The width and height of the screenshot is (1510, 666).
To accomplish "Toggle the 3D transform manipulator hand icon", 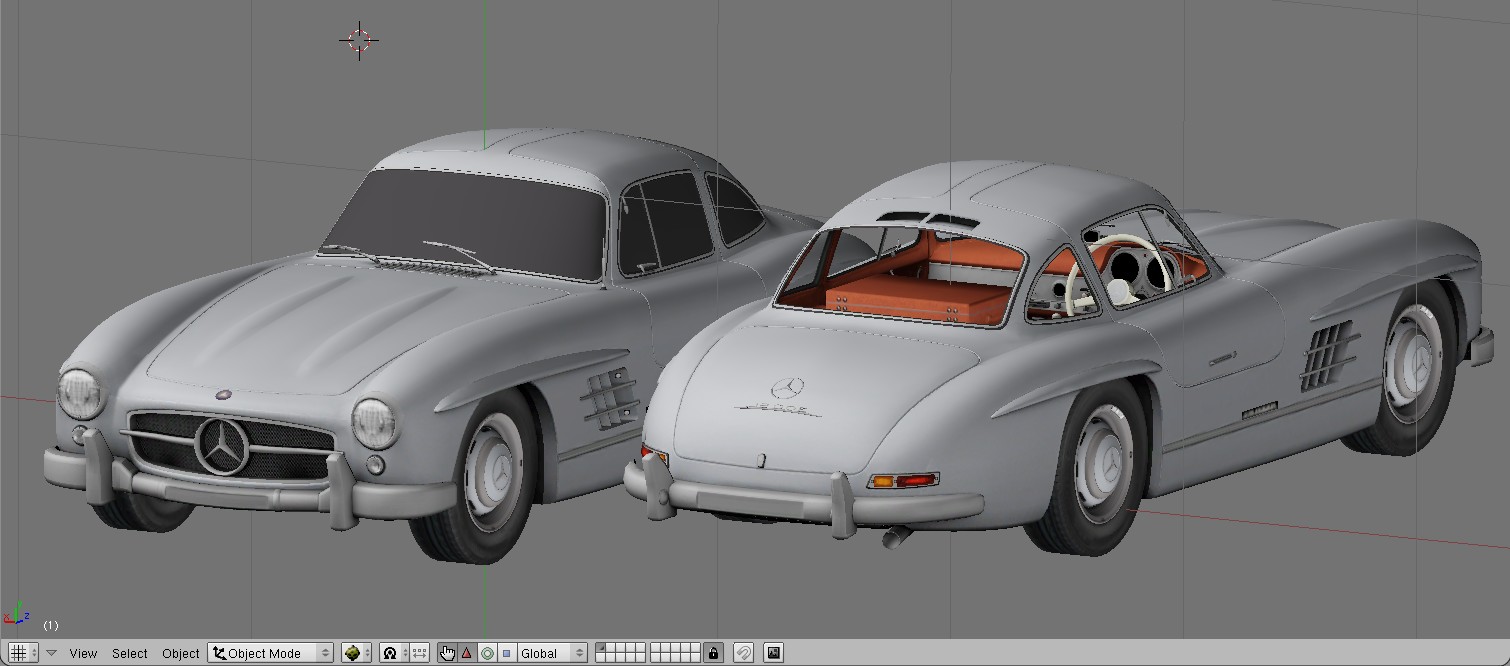I will coord(447,653).
